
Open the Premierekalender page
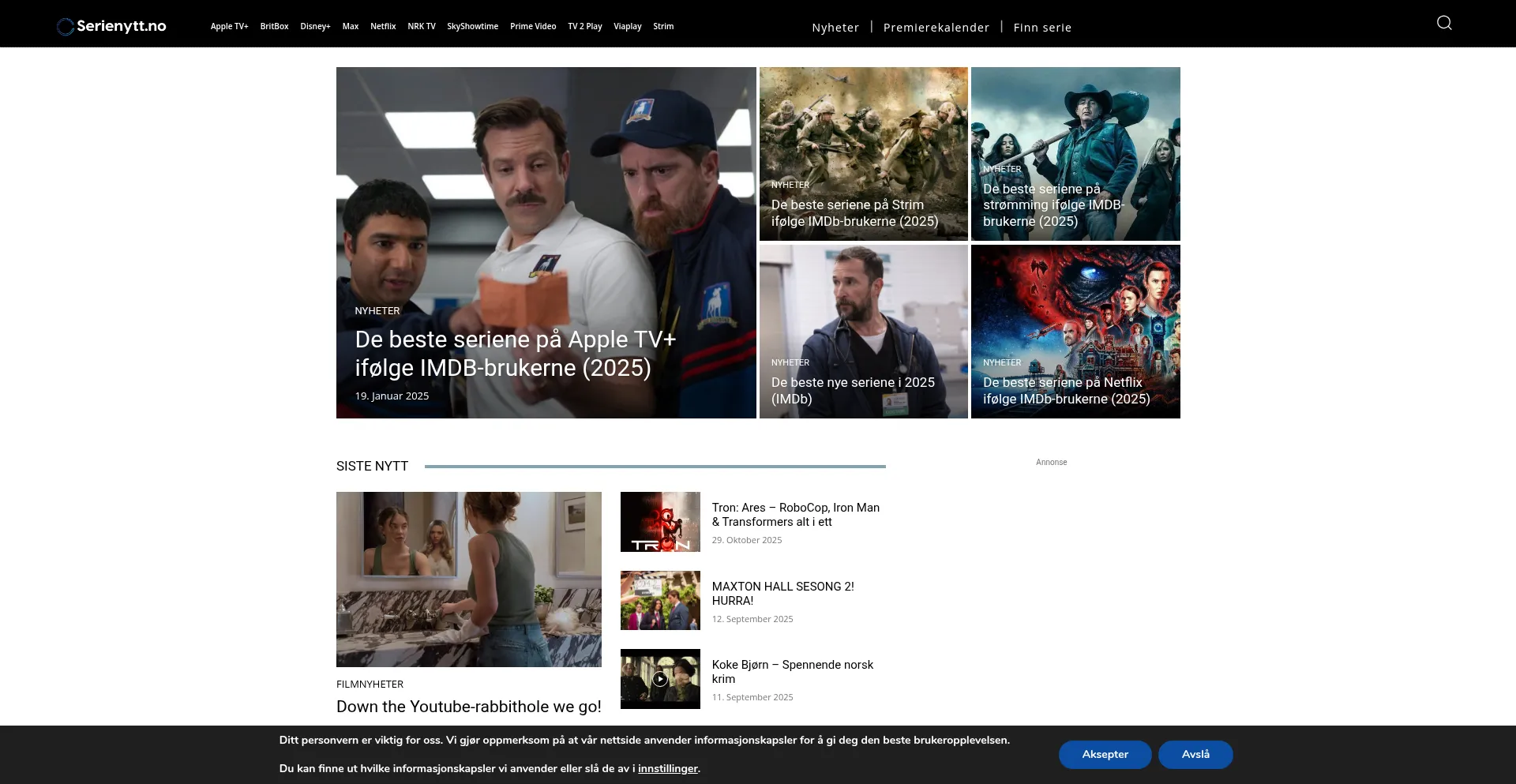[936, 27]
